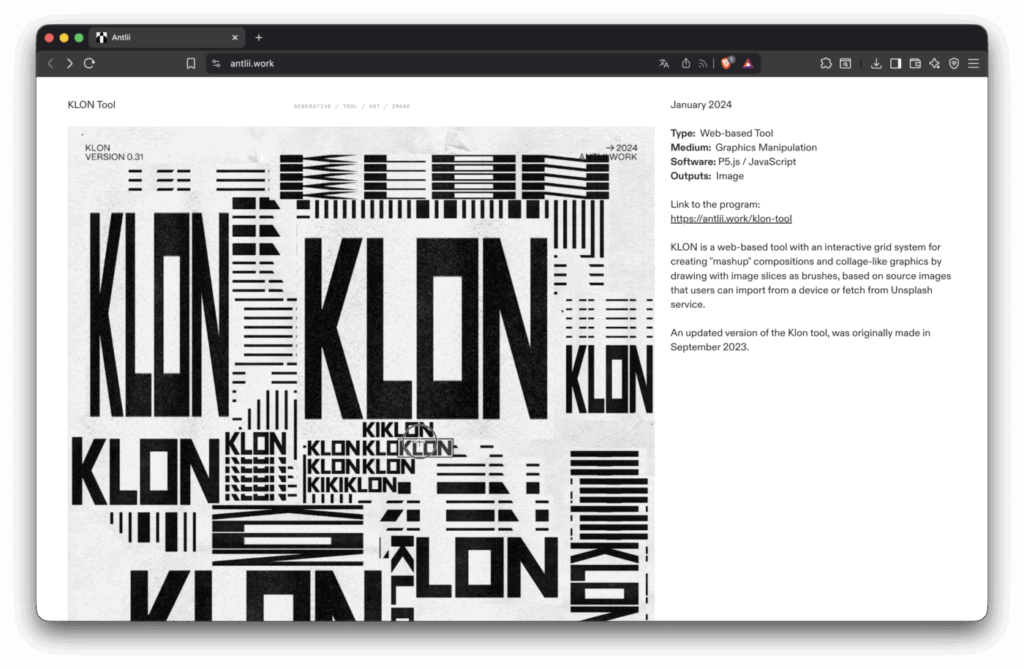Bookmark this page
The width and height of the screenshot is (1024, 669).
[x=191, y=63]
